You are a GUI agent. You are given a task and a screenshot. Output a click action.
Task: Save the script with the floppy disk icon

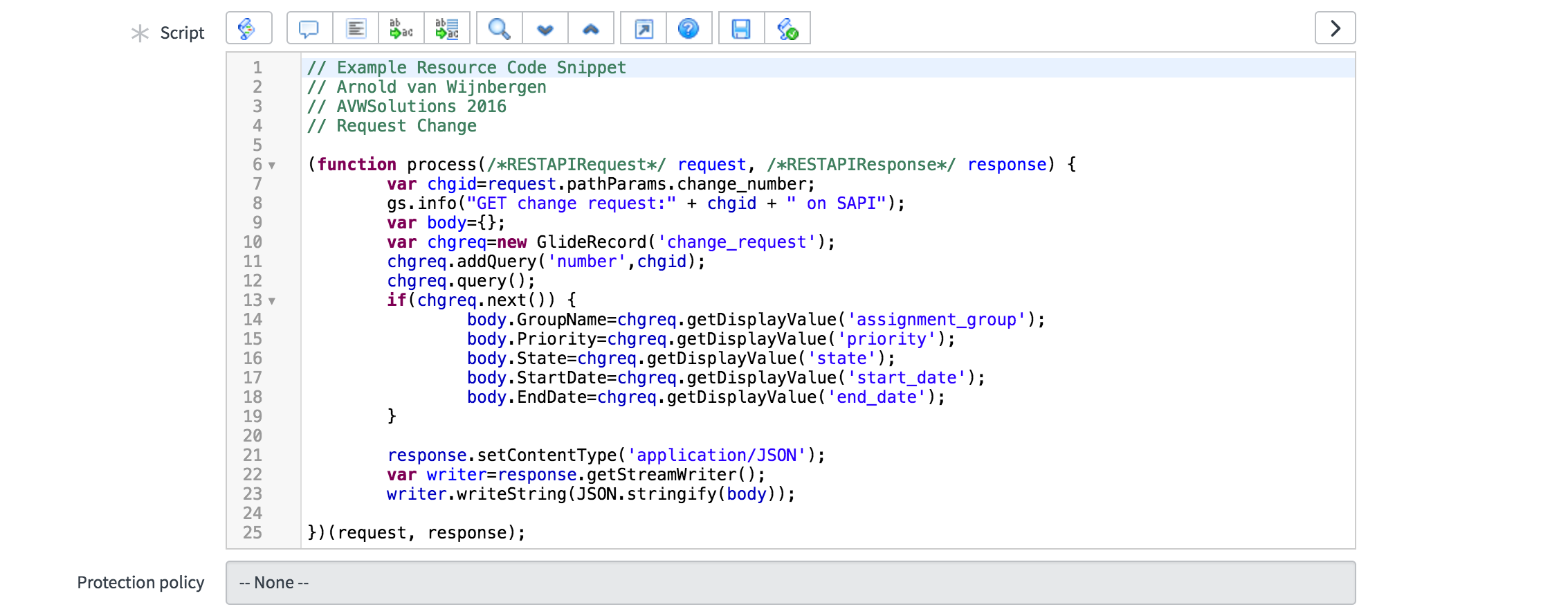[x=741, y=28]
